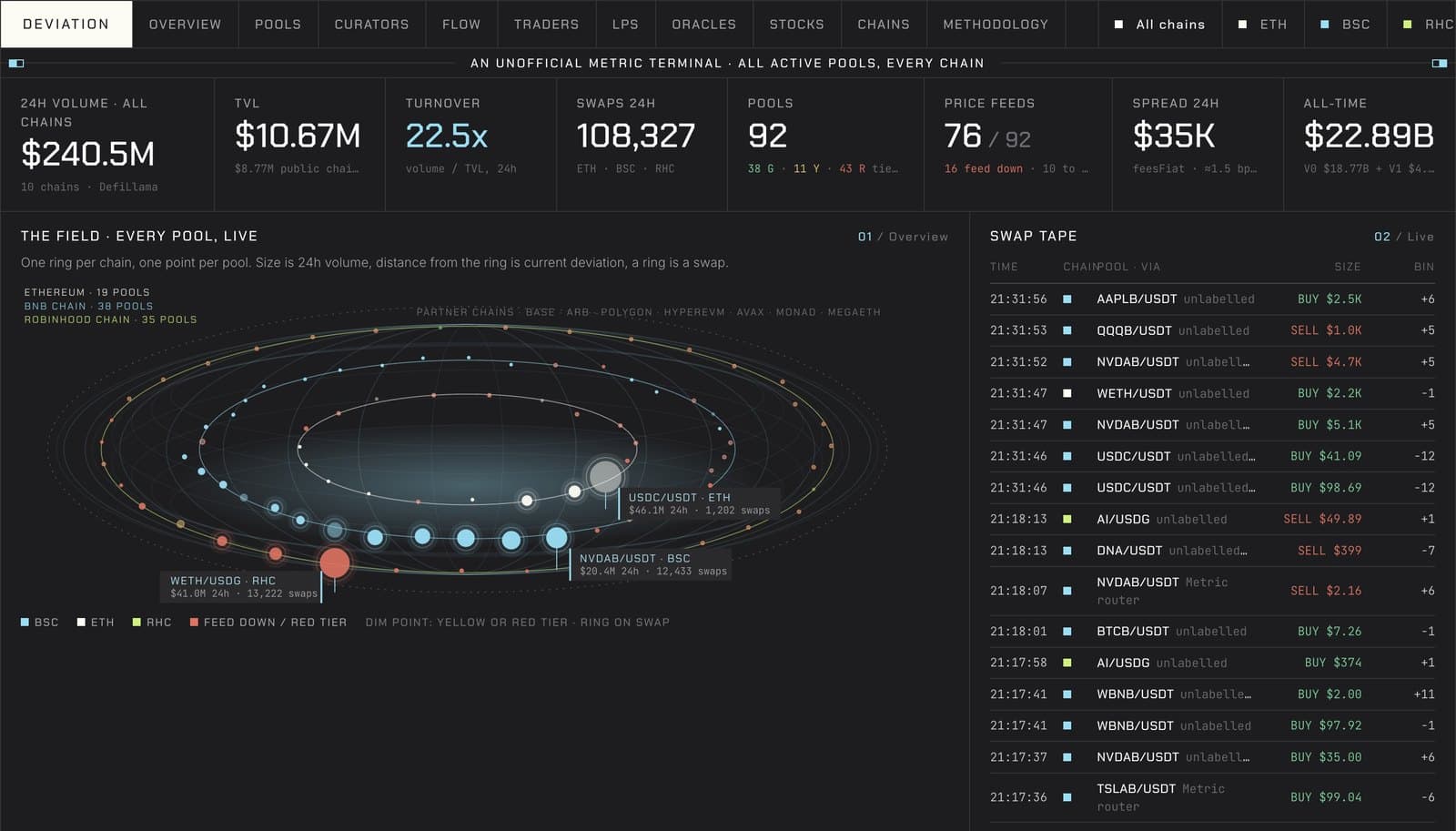The height and width of the screenshot is (831, 1456).
Task: Toggle the ETH chain filter
Action: point(1262,25)
